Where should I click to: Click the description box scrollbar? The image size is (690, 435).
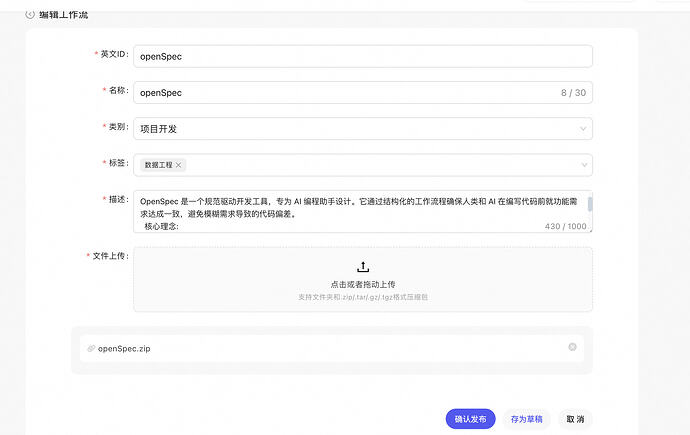point(590,205)
